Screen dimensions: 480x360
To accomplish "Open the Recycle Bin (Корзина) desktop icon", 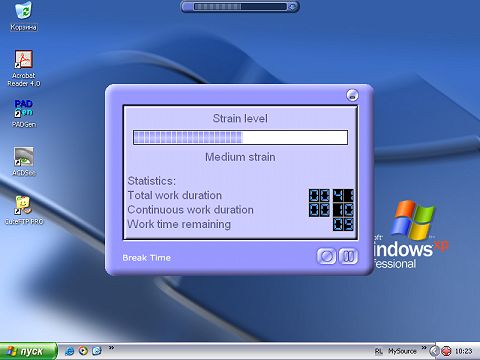I will [23, 16].
